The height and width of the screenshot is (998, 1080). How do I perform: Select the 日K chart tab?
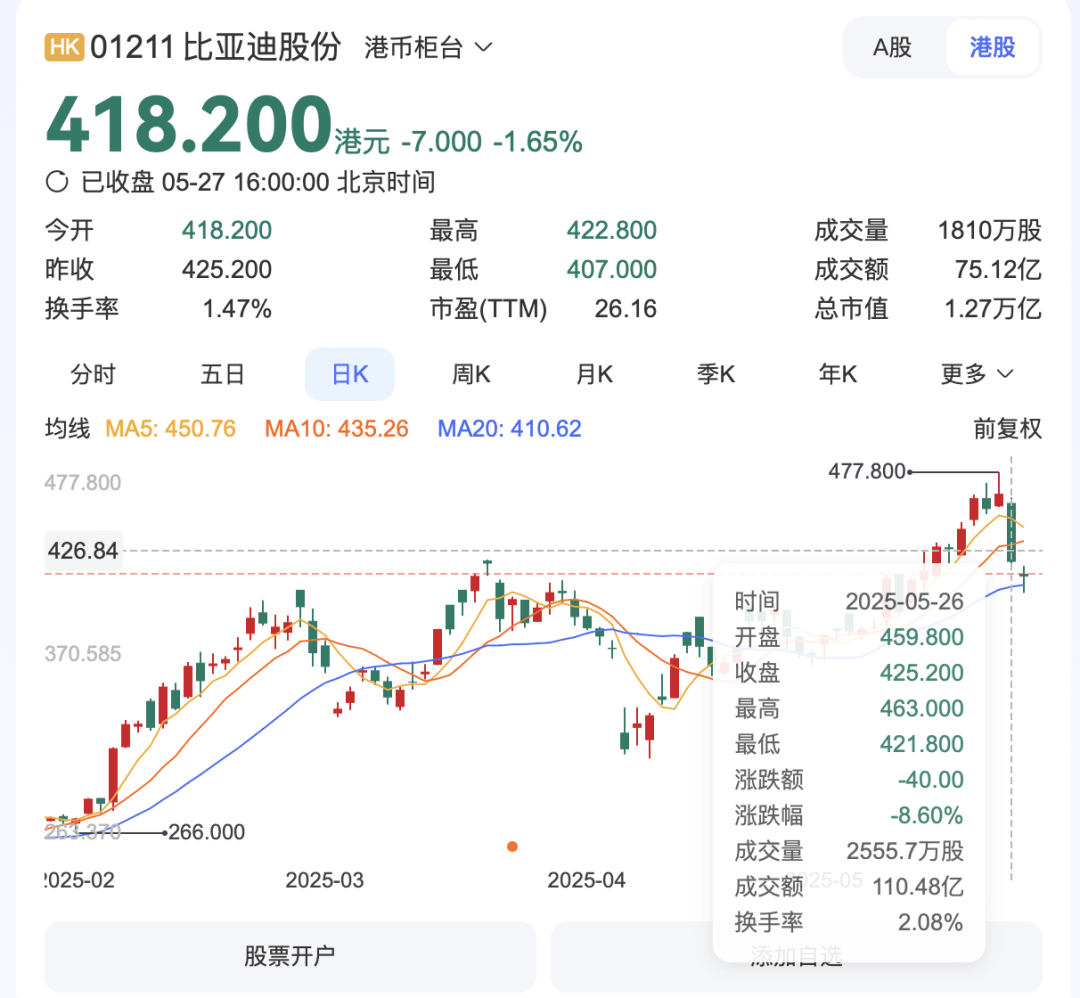click(x=350, y=374)
